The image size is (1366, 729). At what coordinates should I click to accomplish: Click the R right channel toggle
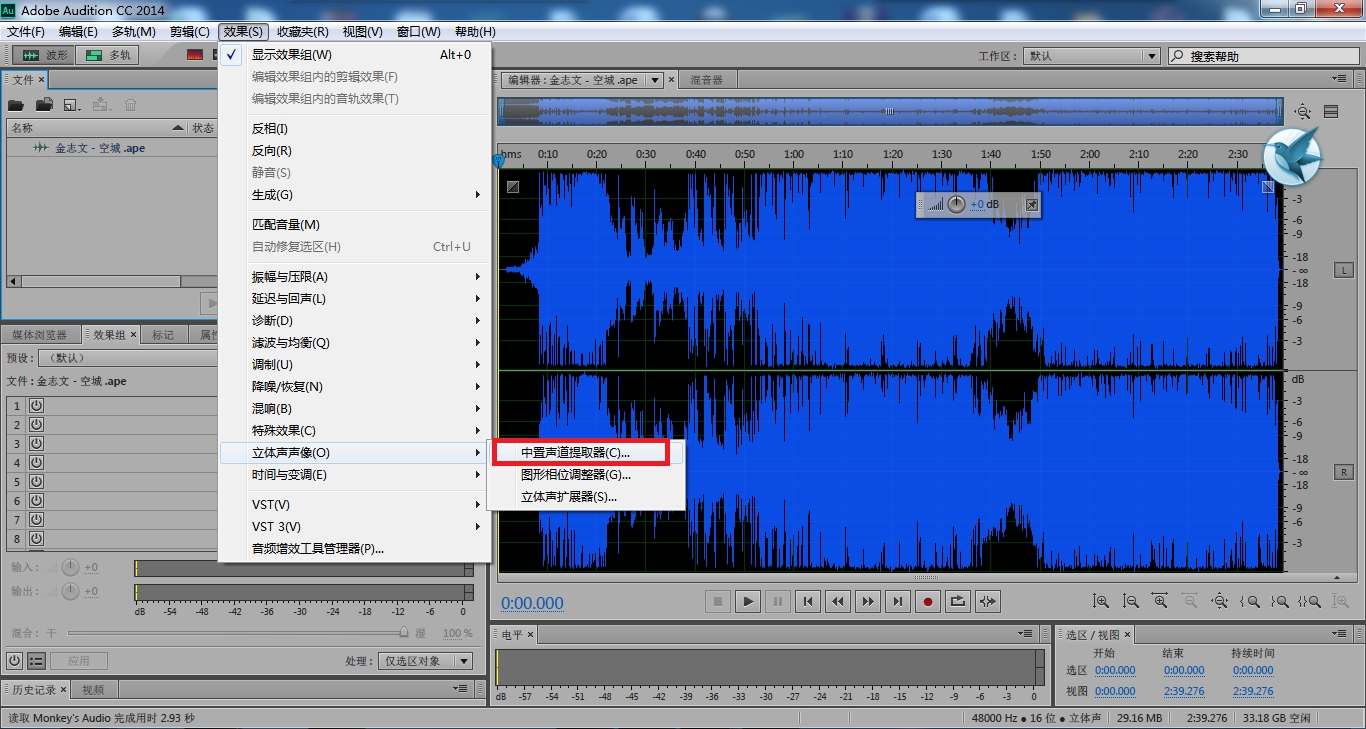[1343, 472]
